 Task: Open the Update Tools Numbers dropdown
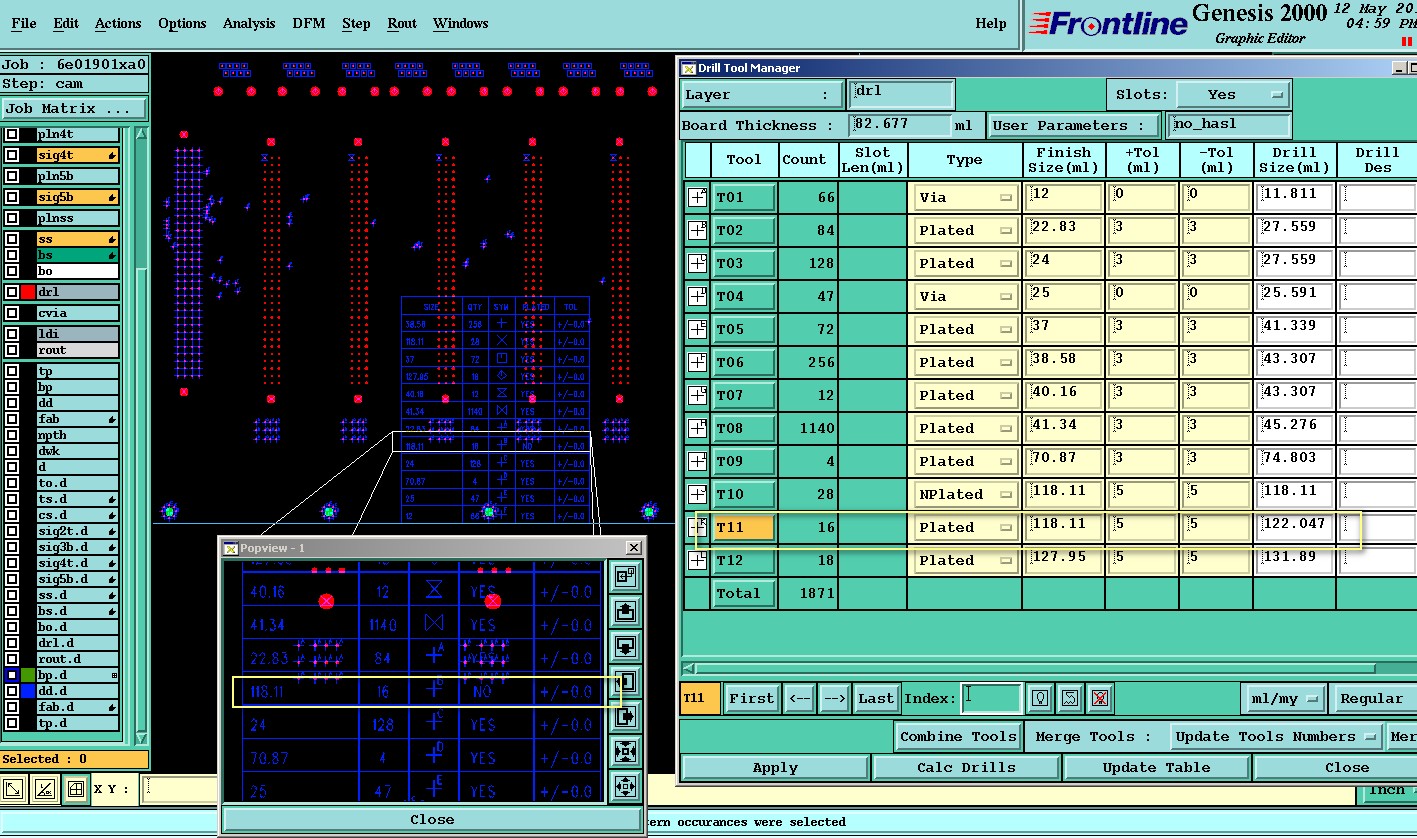coord(1277,737)
